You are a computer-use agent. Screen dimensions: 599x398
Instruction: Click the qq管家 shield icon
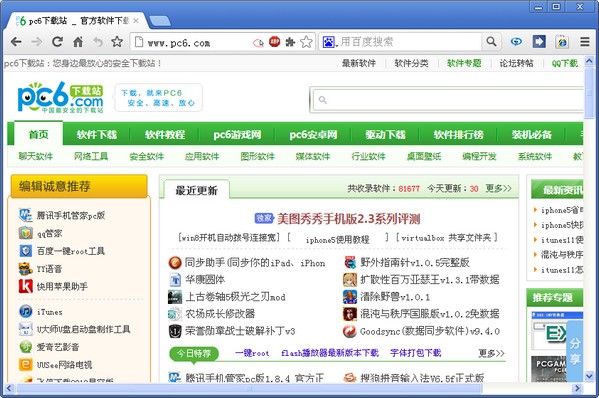click(25, 233)
